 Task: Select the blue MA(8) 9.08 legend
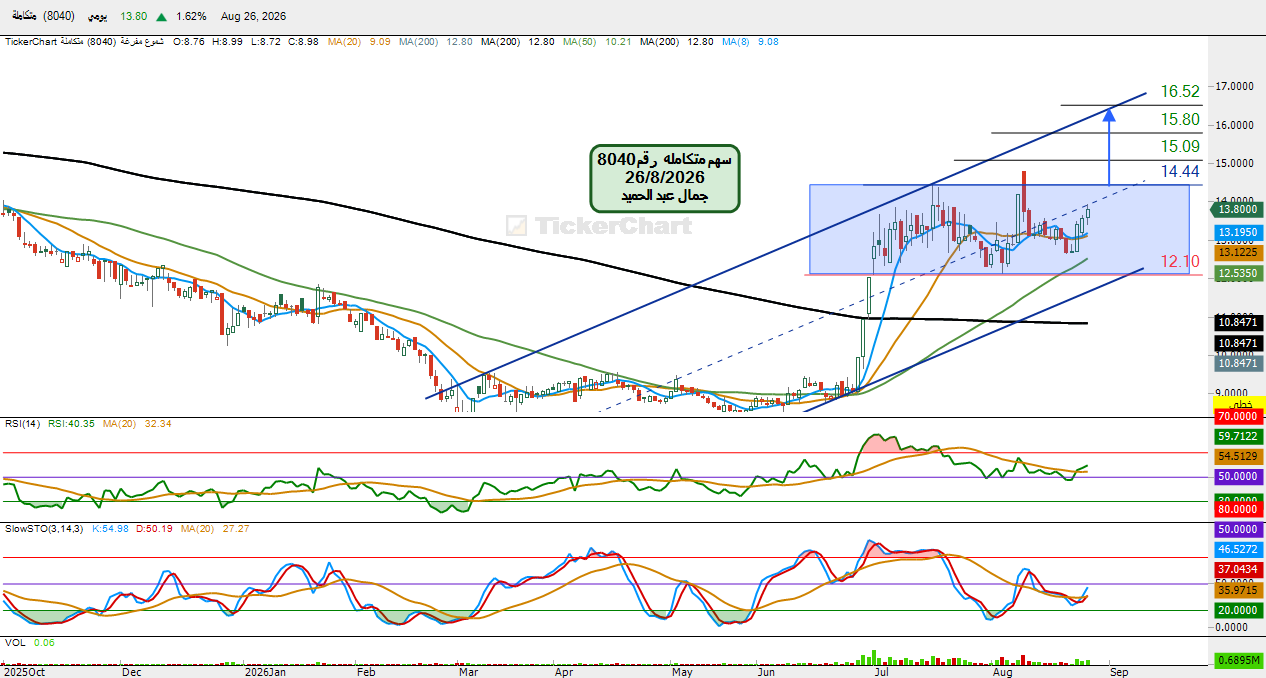click(750, 42)
